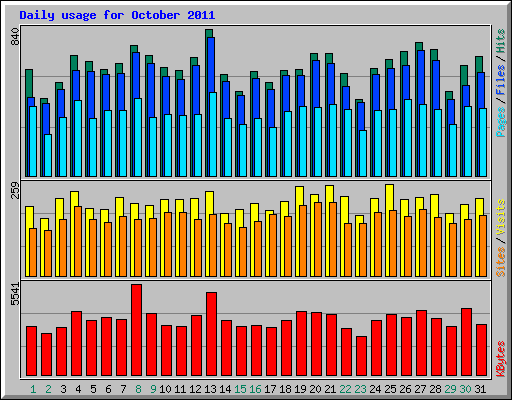The height and width of the screenshot is (400, 512).
Task: Click the orange Sites bar for day 15
Action: pos(243,252)
